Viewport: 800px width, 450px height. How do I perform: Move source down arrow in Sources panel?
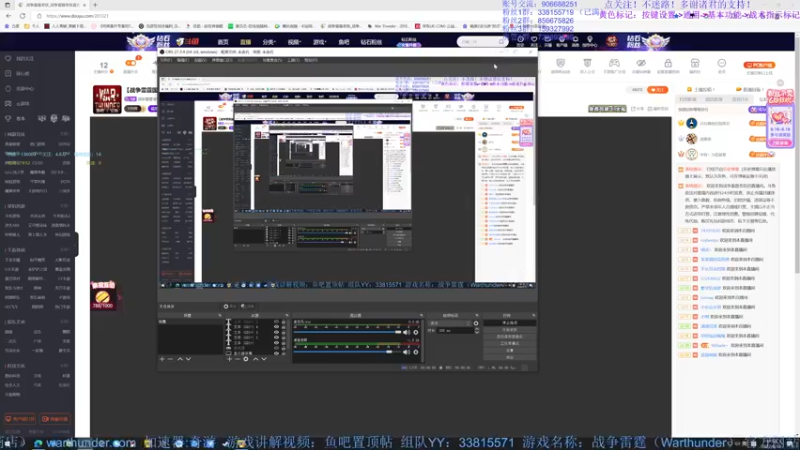(x=264, y=359)
